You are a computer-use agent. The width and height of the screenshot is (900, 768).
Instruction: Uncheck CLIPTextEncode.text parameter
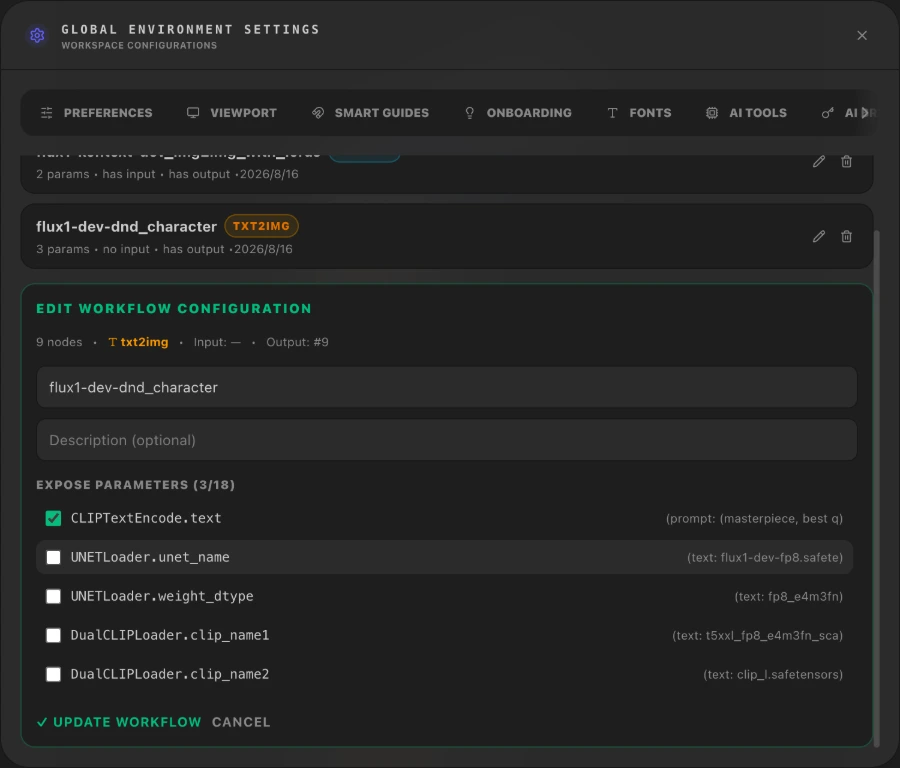click(x=53, y=518)
